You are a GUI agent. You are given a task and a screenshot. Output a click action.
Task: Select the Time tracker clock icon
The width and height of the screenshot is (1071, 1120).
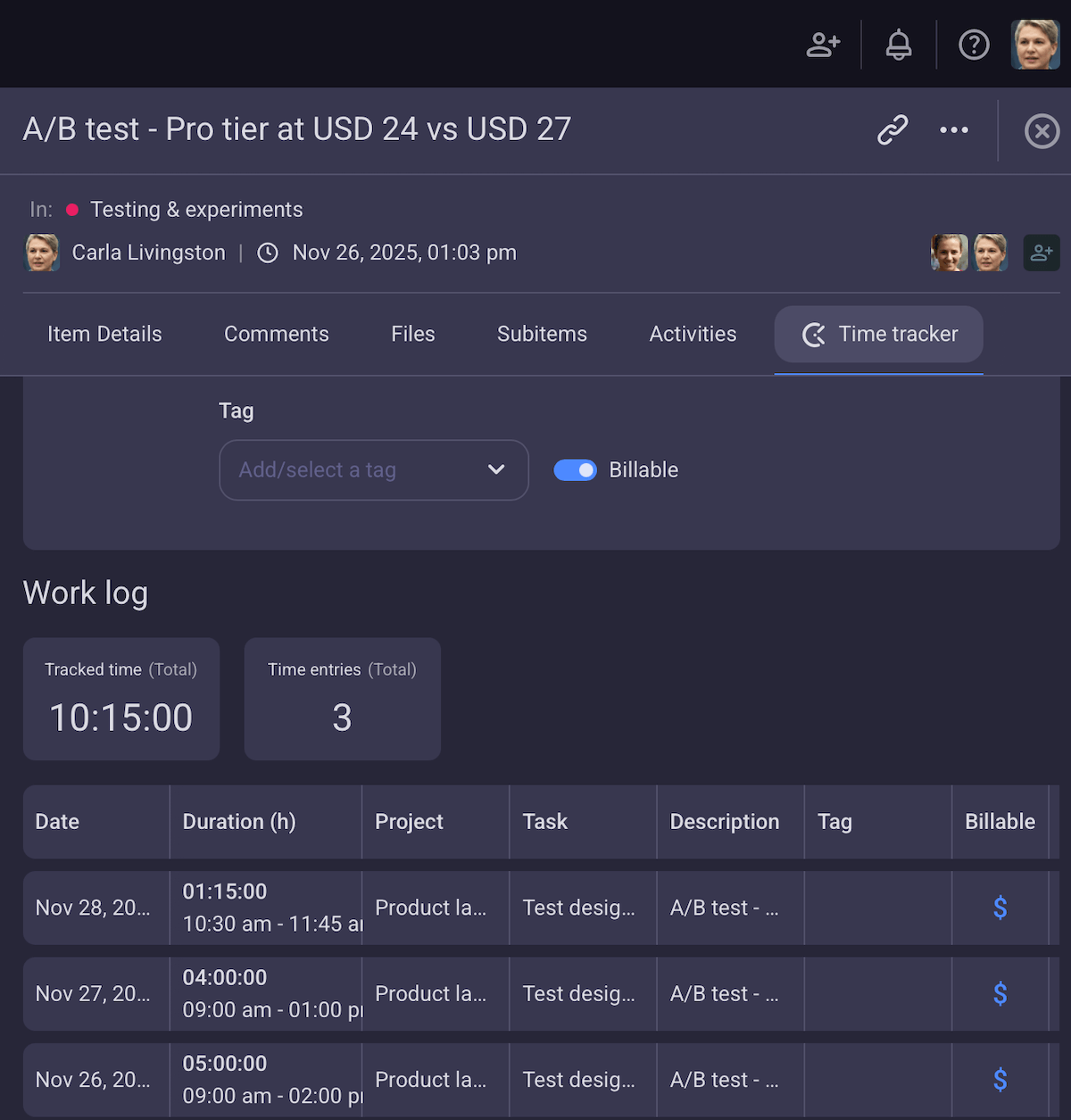point(813,335)
